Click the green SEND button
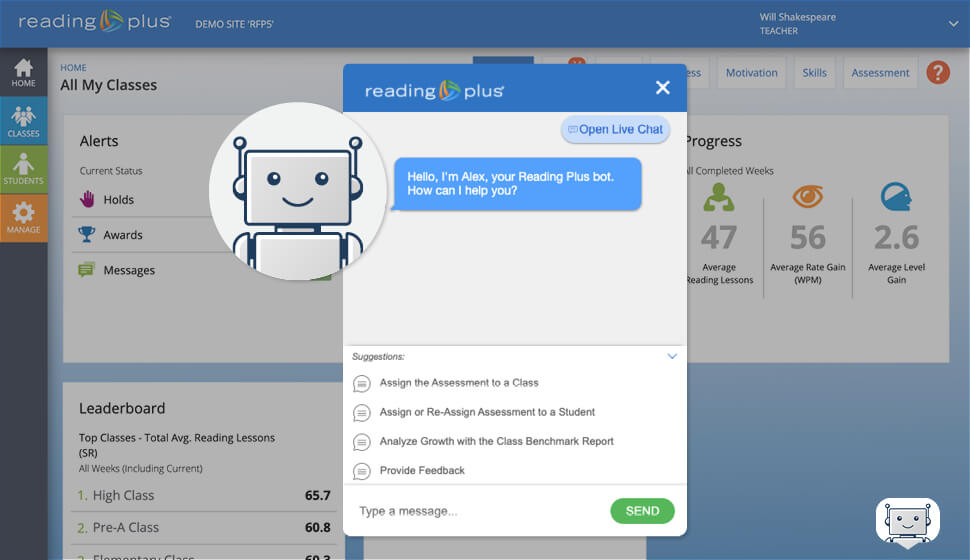 [642, 511]
